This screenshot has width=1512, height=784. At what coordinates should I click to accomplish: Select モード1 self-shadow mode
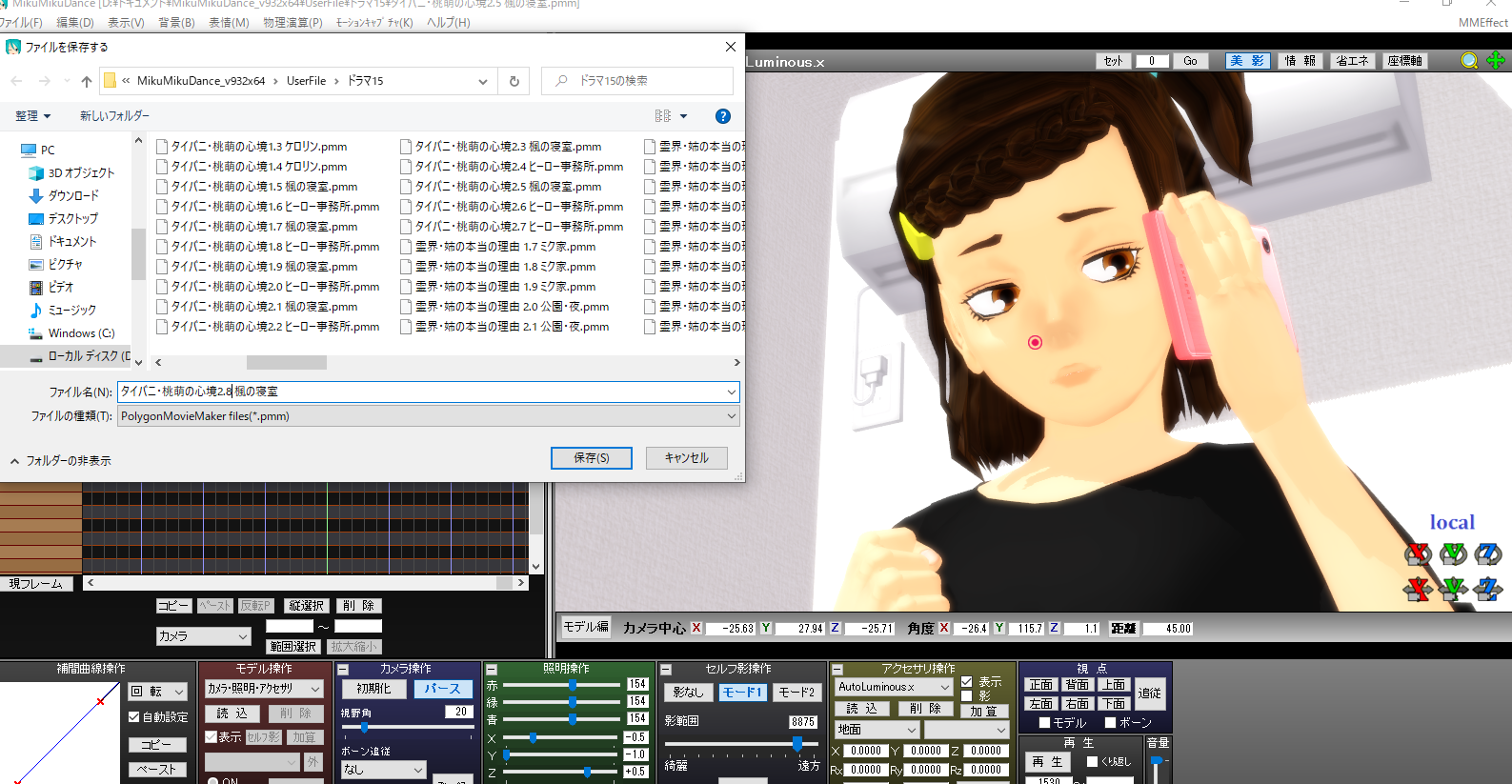tap(741, 693)
